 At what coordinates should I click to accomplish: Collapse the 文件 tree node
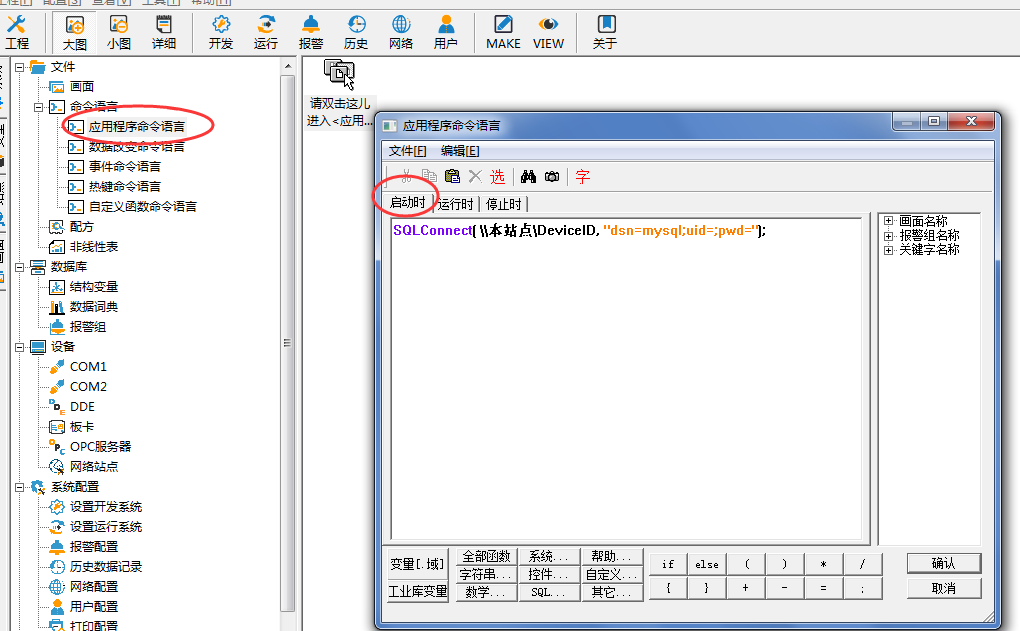click(x=20, y=67)
